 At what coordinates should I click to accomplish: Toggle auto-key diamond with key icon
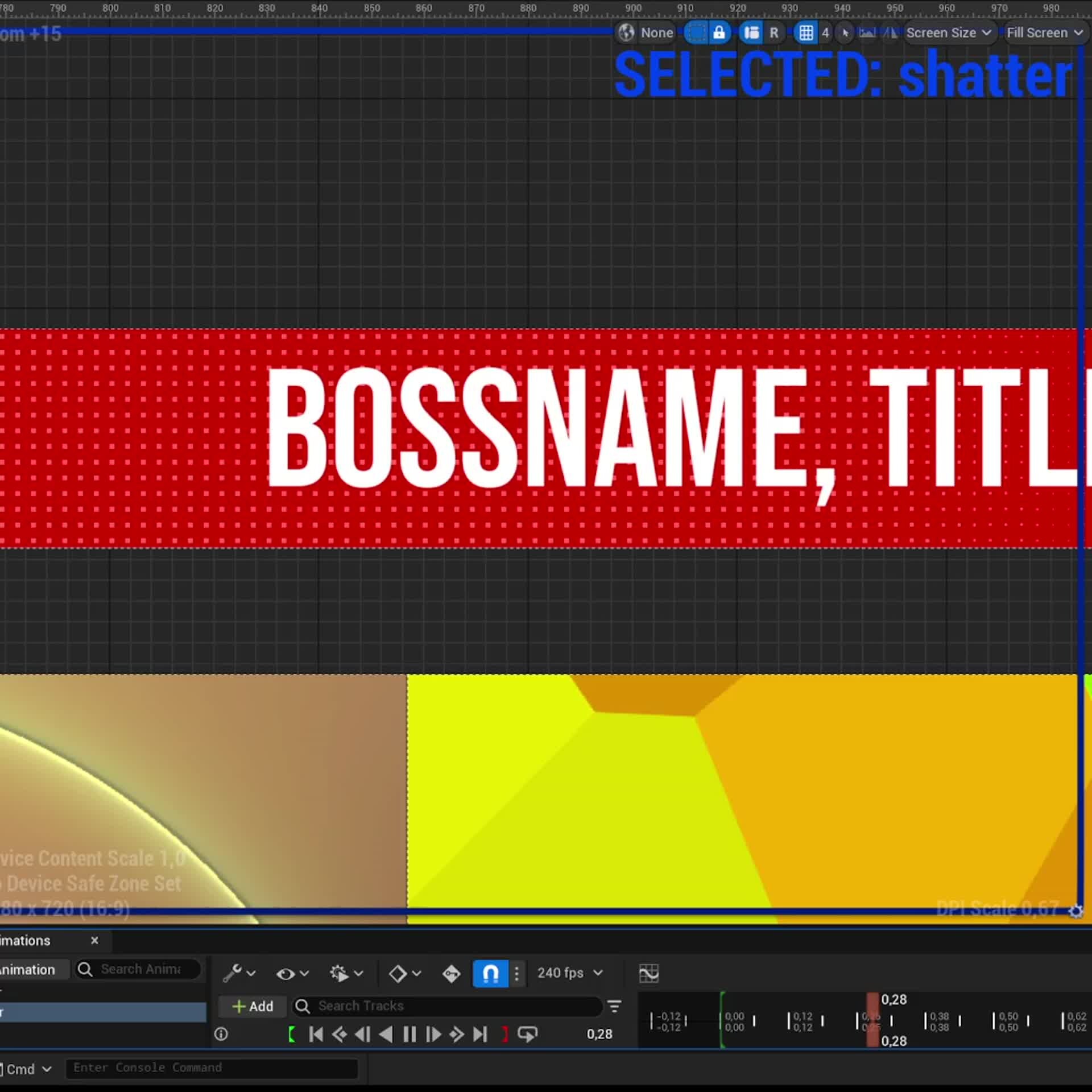click(x=452, y=973)
